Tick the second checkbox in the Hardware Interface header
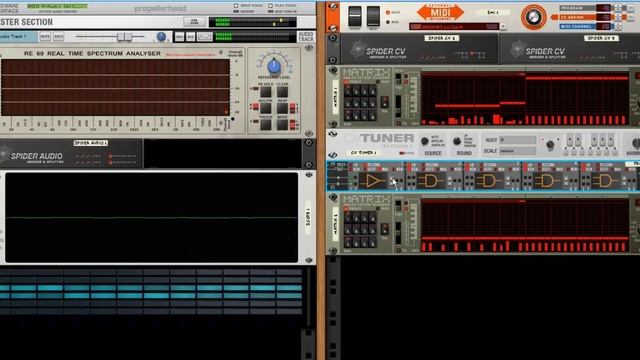 pos(270,6)
